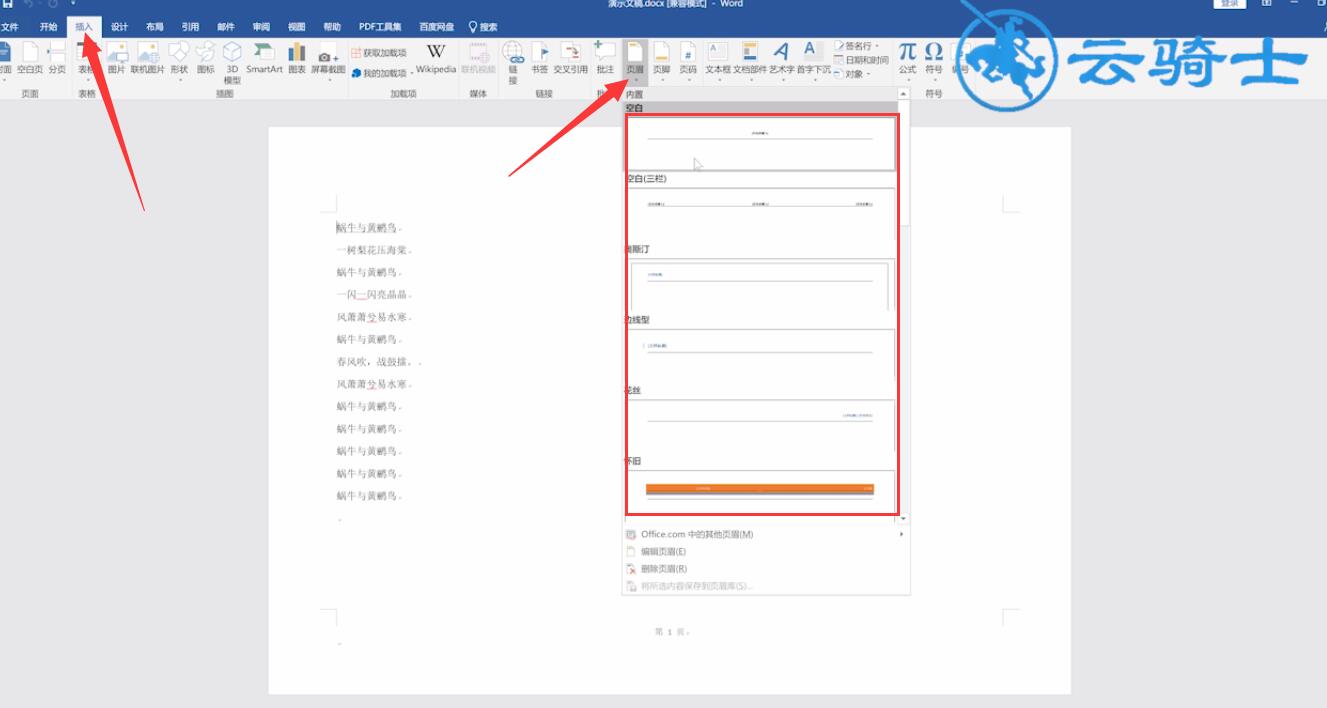Insert a signature line (签名行)
1327x708 pixels.
(857, 46)
